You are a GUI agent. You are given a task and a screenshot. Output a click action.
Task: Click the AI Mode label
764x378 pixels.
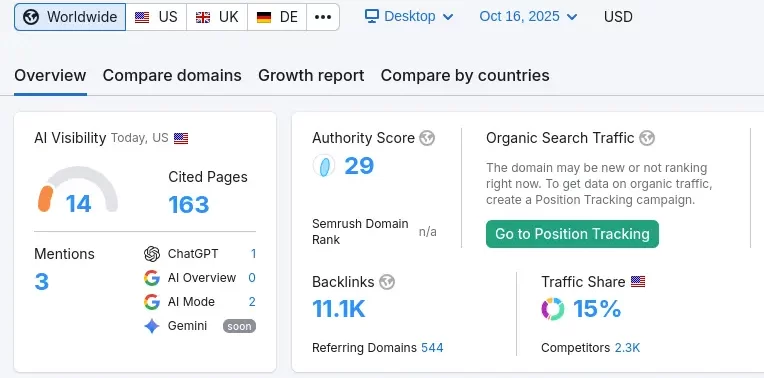[191, 302]
